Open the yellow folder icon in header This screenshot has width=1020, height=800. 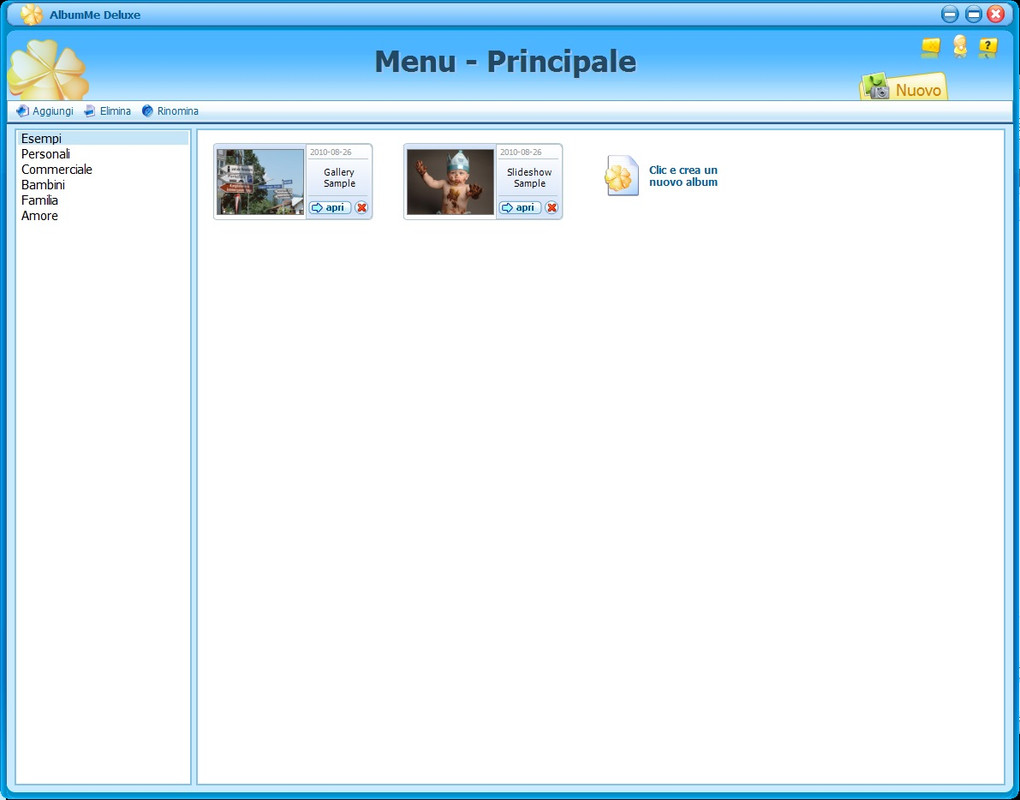tap(931, 47)
